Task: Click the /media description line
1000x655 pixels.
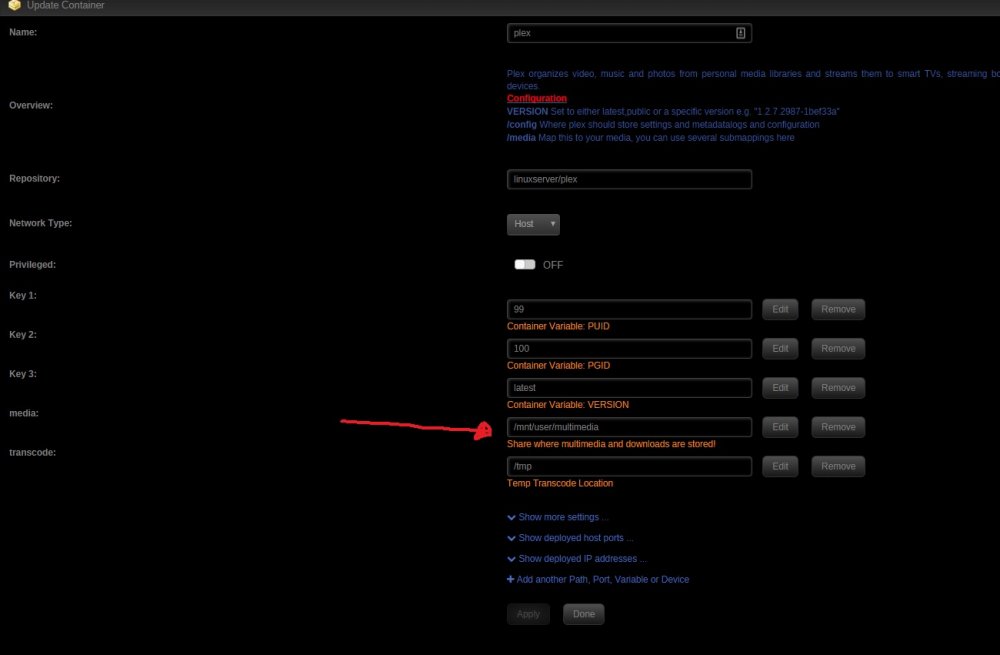Action: [651, 138]
